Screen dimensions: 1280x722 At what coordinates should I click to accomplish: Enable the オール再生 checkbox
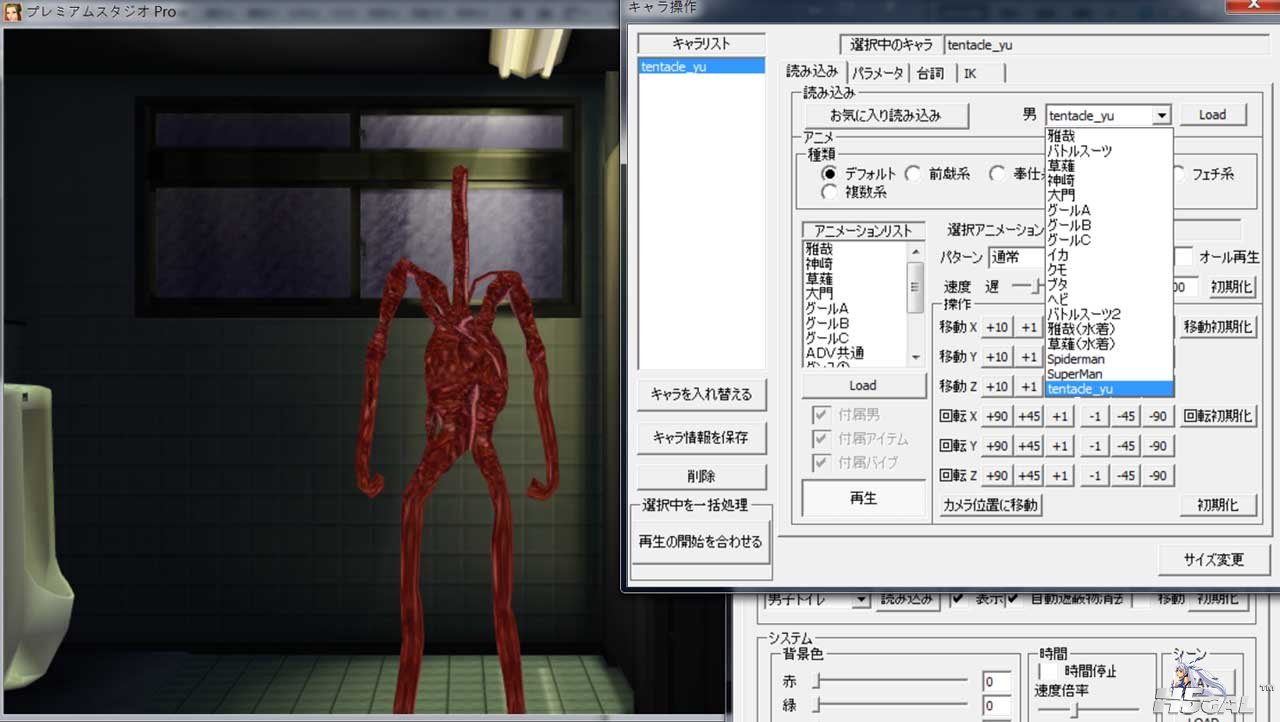pos(1184,257)
